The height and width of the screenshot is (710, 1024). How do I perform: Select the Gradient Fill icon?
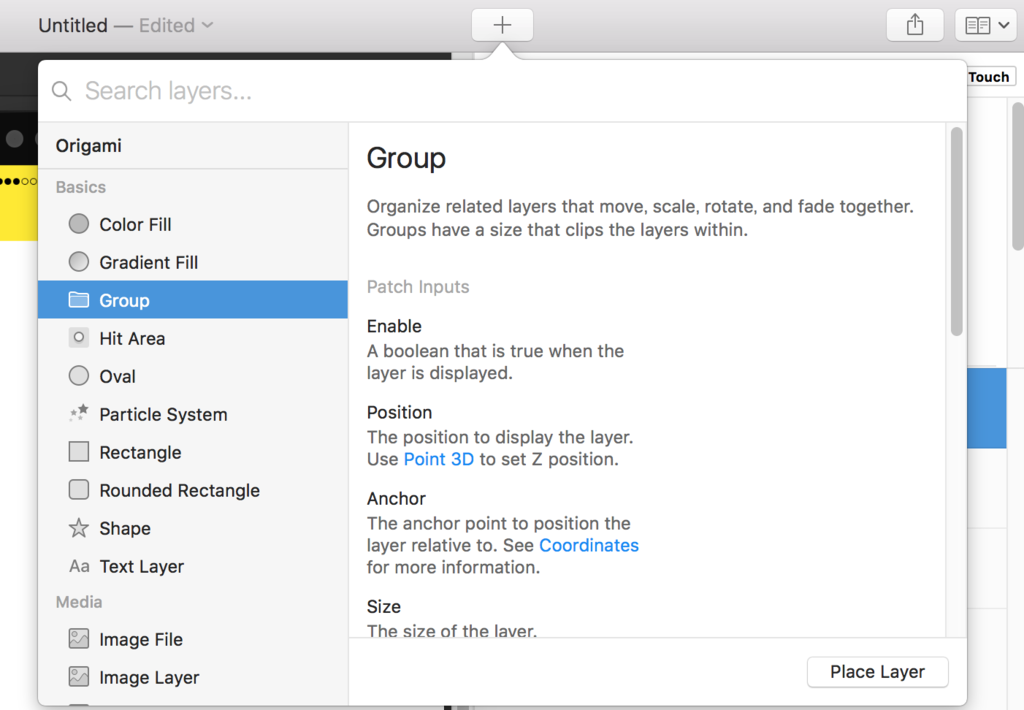point(78,262)
